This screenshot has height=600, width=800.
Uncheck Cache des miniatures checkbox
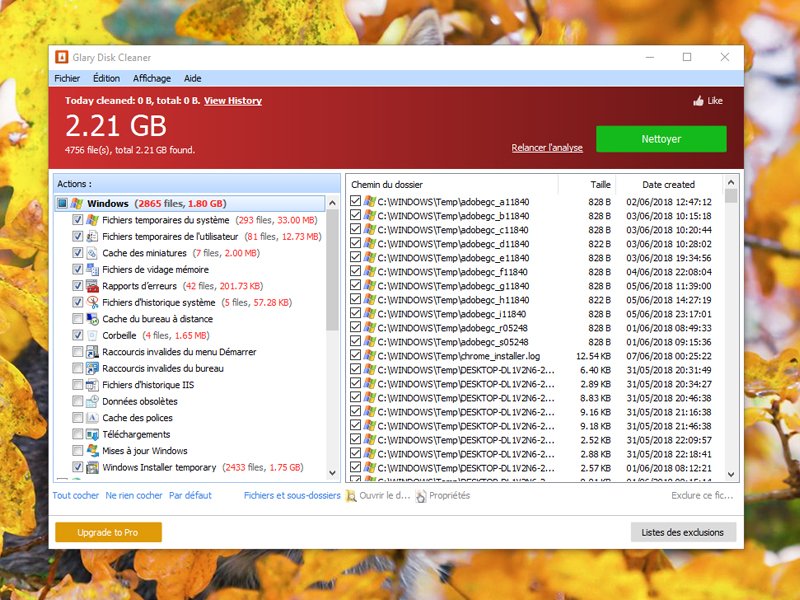click(78, 253)
